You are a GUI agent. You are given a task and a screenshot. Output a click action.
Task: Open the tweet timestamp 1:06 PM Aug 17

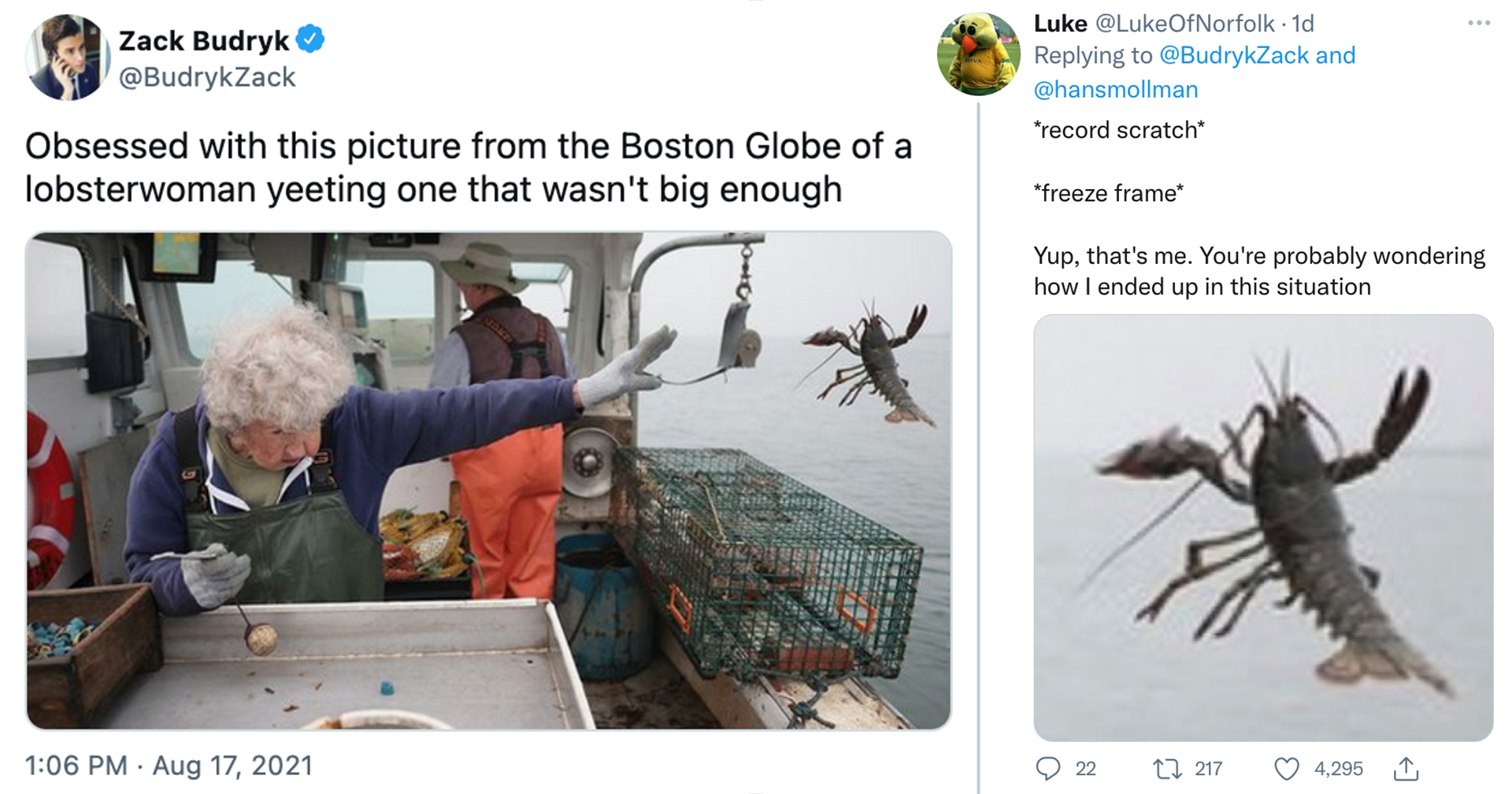point(168,764)
